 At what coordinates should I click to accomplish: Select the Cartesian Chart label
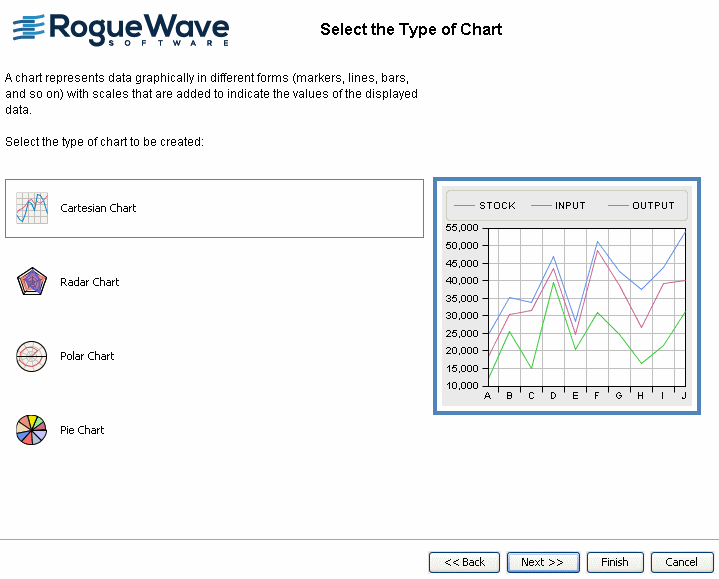click(98, 208)
